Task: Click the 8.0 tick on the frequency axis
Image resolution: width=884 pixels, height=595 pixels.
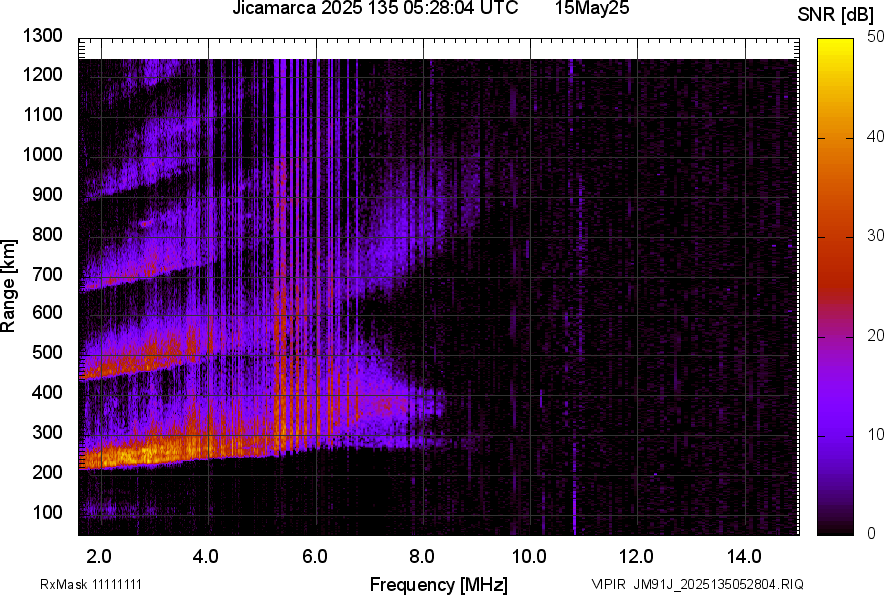Action: click(x=421, y=556)
